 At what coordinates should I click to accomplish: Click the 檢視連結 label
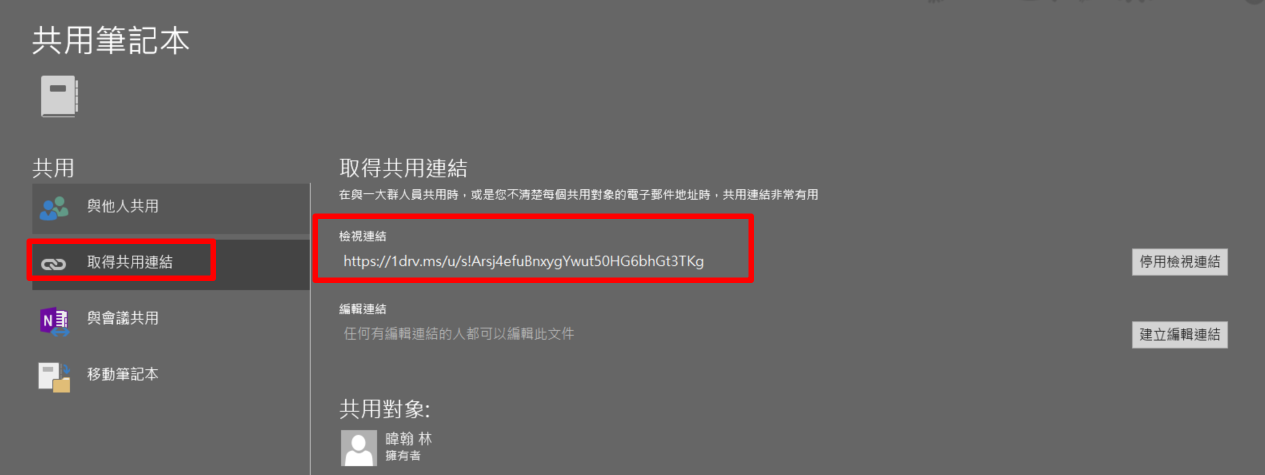point(363,236)
